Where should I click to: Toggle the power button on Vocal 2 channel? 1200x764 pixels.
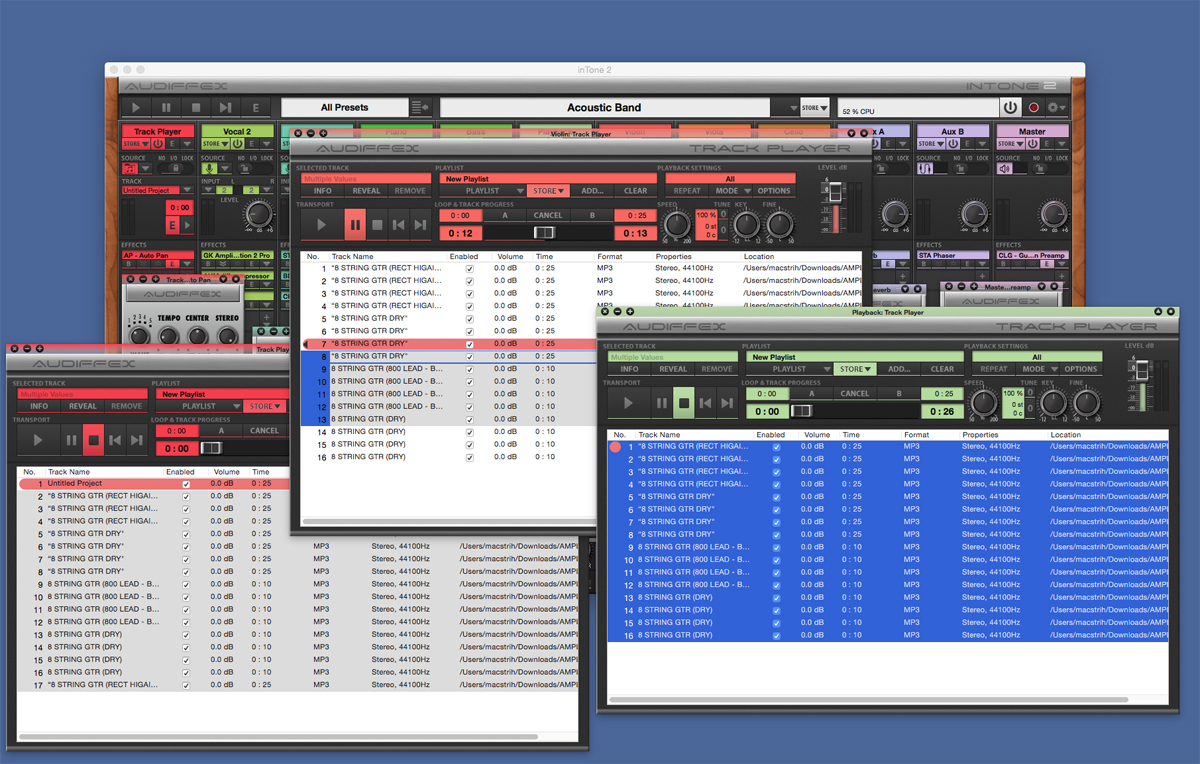(237, 143)
